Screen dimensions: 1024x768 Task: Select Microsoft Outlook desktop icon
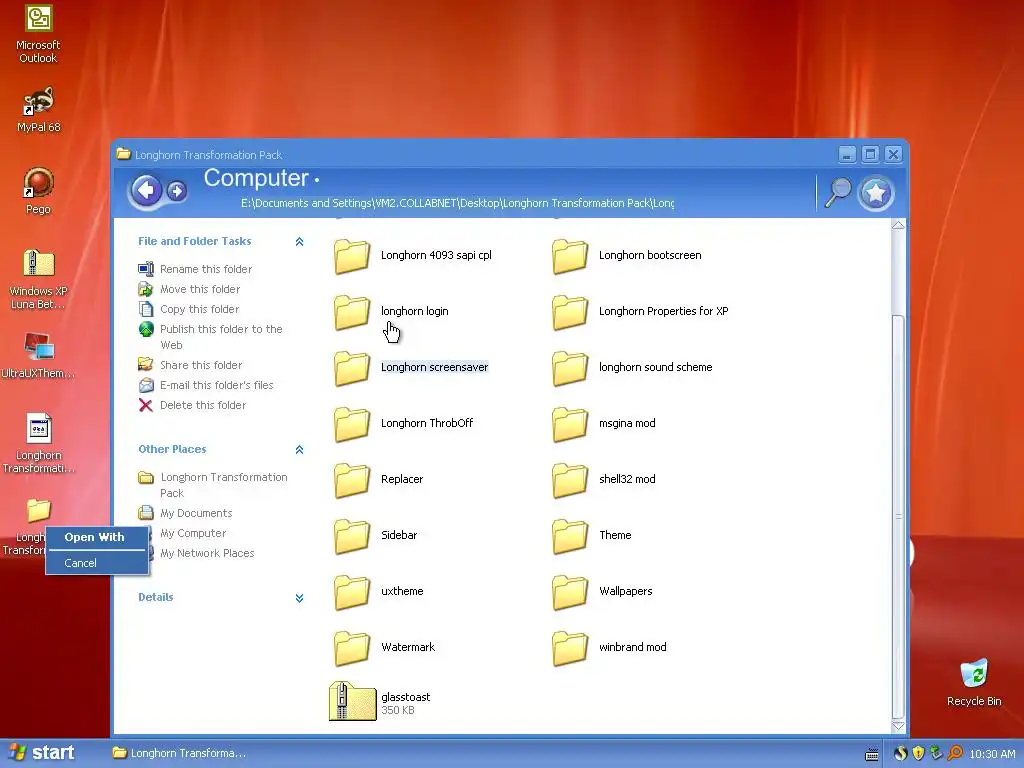point(38,34)
